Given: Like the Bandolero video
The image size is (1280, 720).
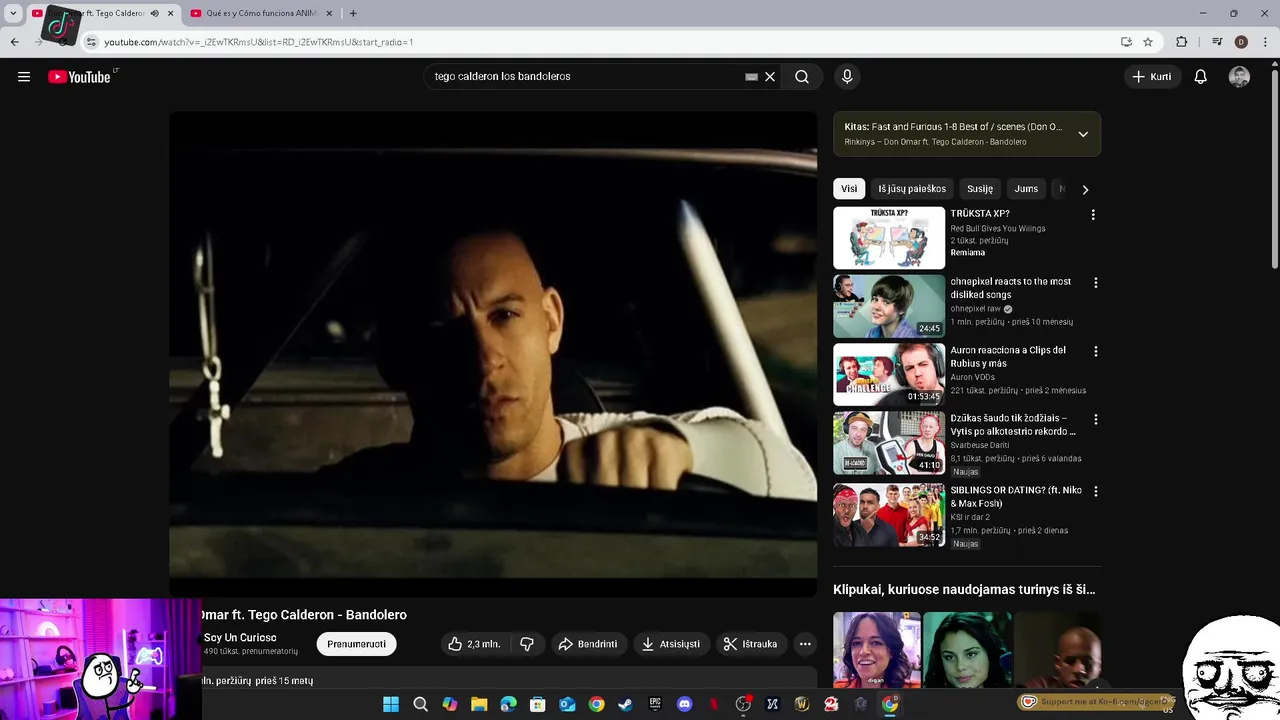Looking at the screenshot, I should coord(474,644).
